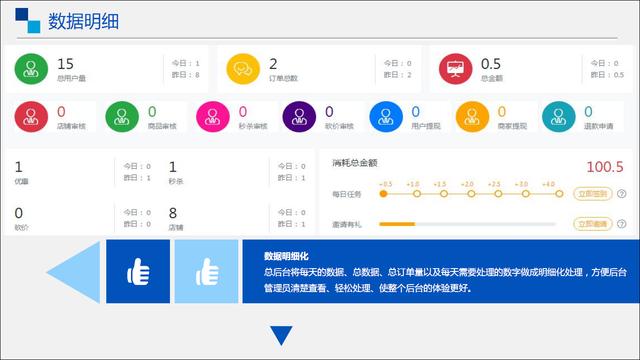The height and width of the screenshot is (360, 640).
Task: Select the +4.0 daily task node
Action: [x=559, y=194]
